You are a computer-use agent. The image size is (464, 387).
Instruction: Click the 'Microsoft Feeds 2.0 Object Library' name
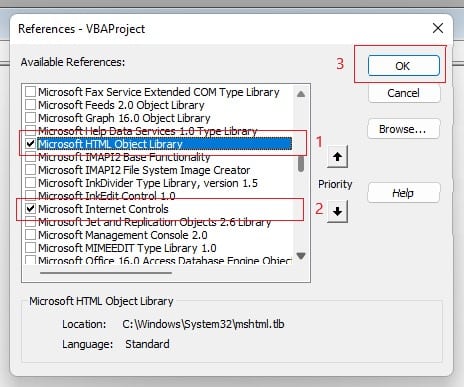click(121, 105)
